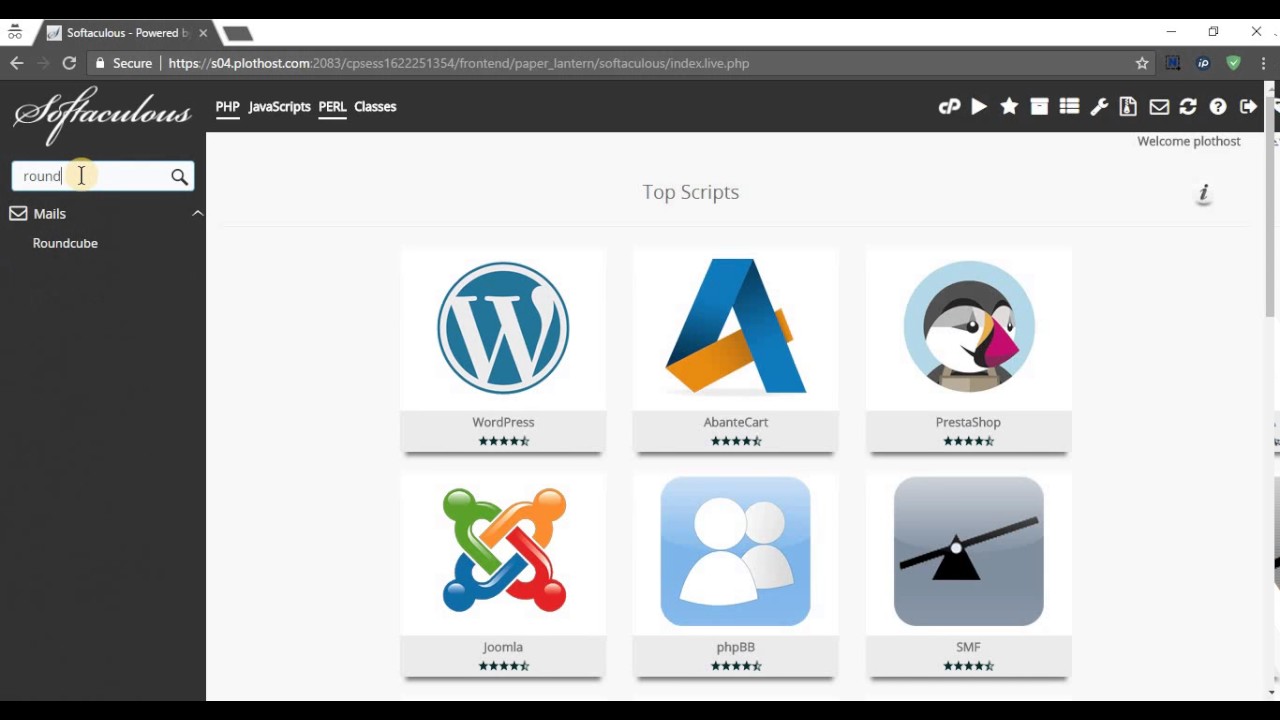Click the Welcome plothost text
This screenshot has height=720, width=1280.
(x=1189, y=141)
